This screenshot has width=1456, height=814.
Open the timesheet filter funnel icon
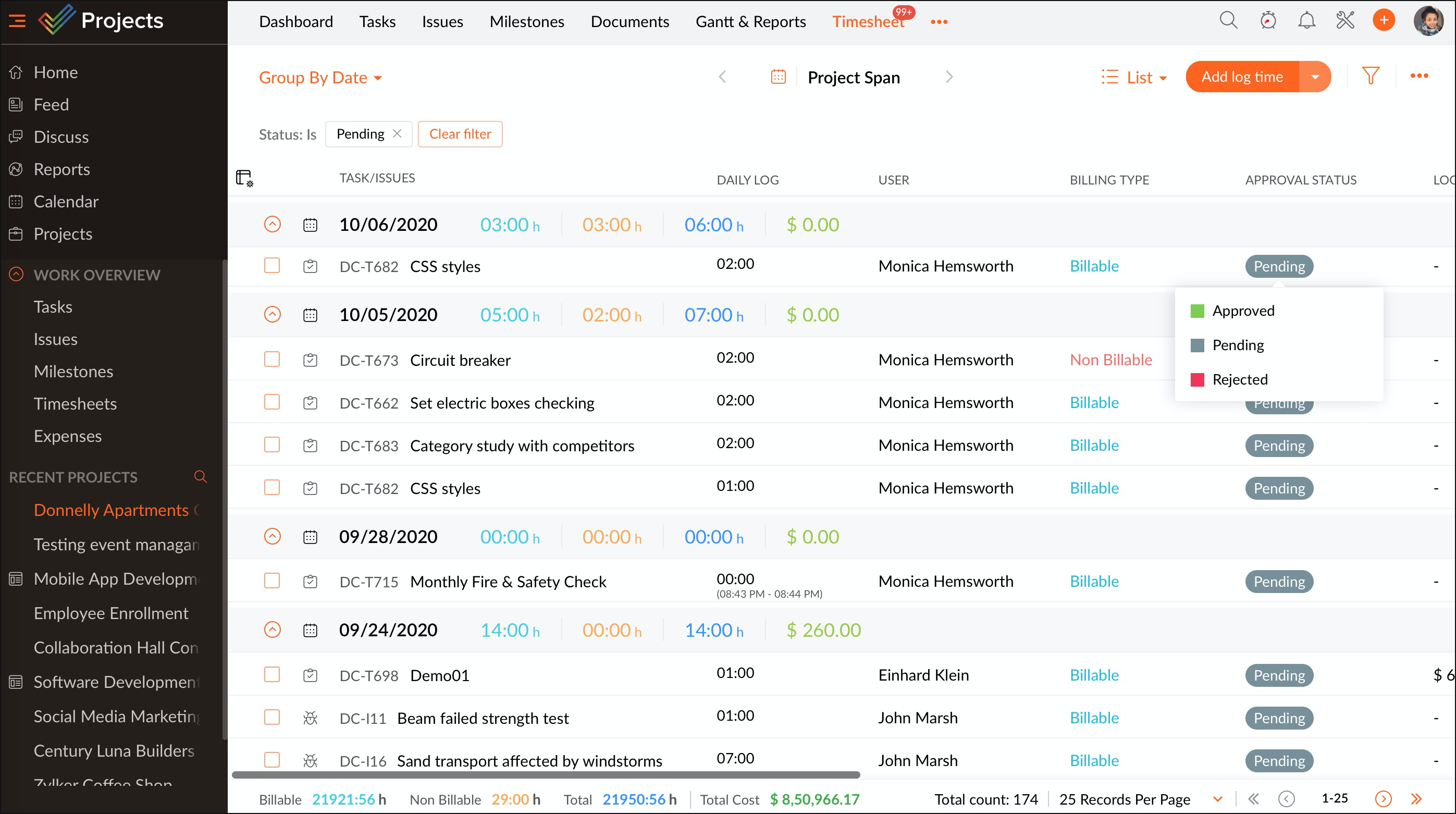1371,76
